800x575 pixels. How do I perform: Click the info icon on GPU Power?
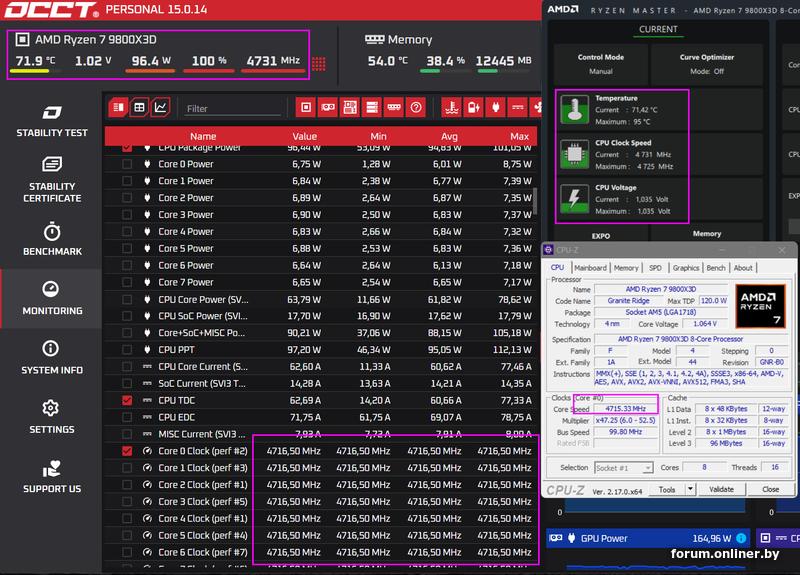click(741, 538)
